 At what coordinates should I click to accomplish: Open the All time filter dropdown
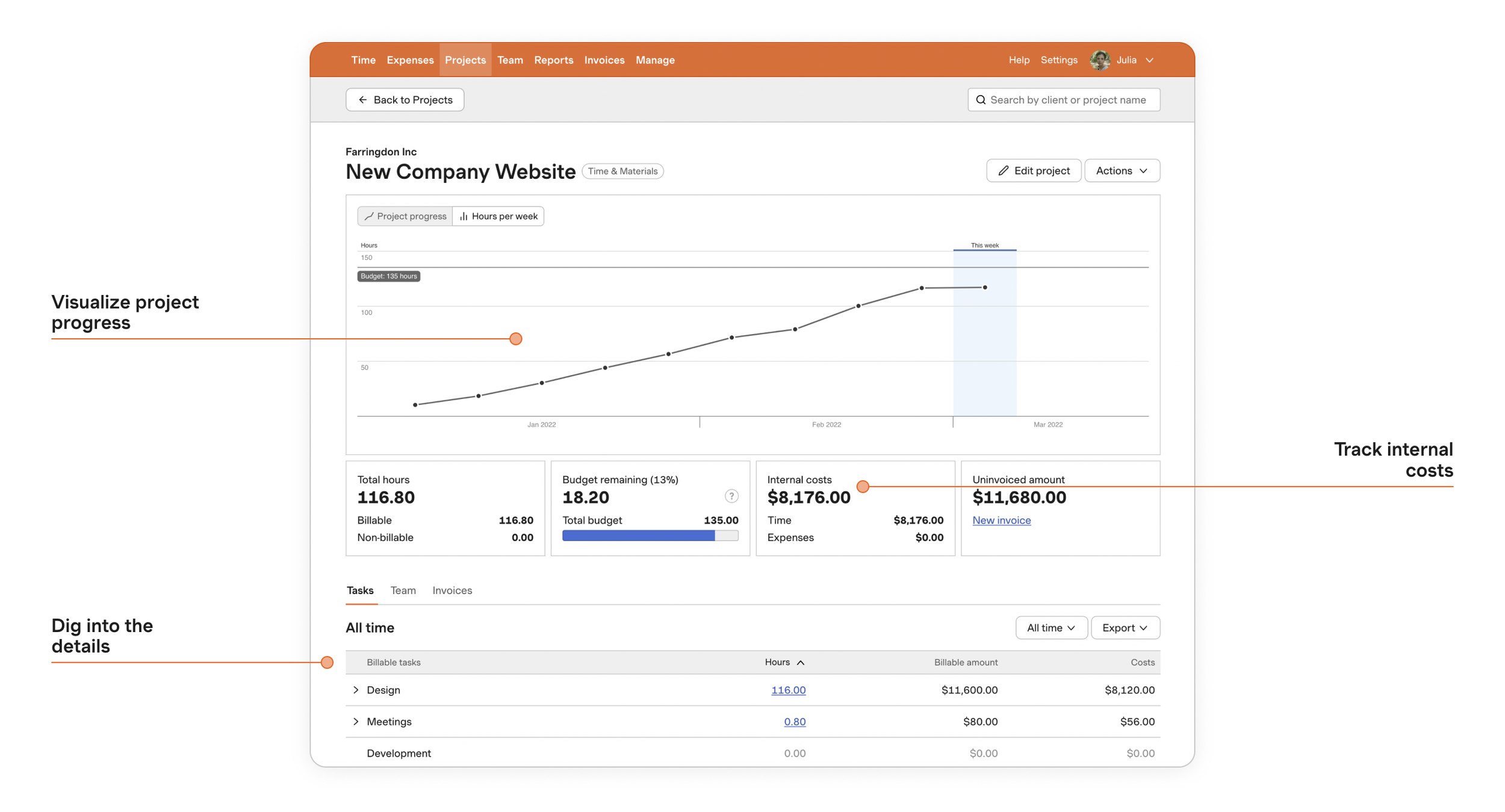pos(1050,627)
